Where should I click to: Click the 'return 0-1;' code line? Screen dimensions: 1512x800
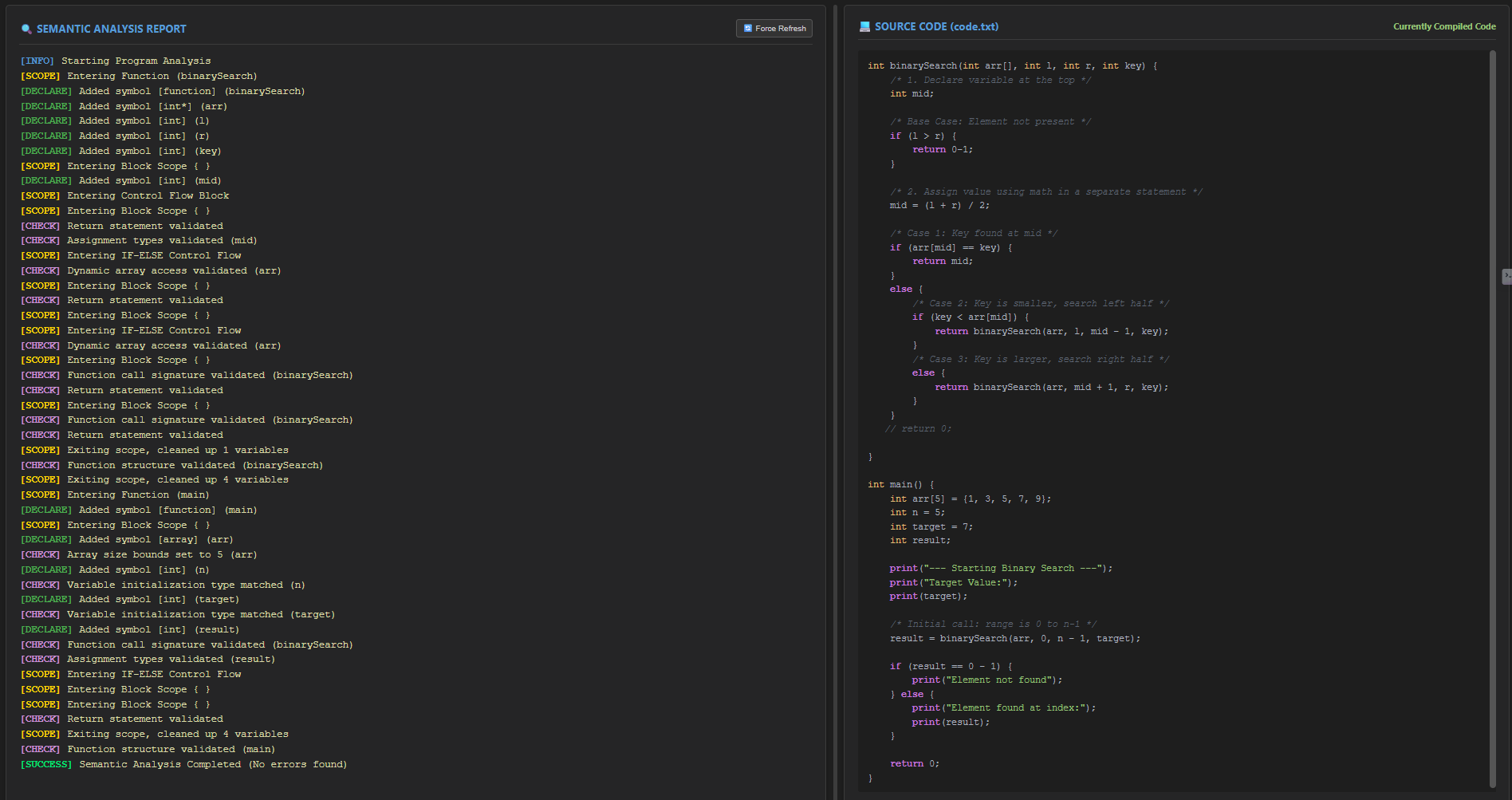click(943, 149)
